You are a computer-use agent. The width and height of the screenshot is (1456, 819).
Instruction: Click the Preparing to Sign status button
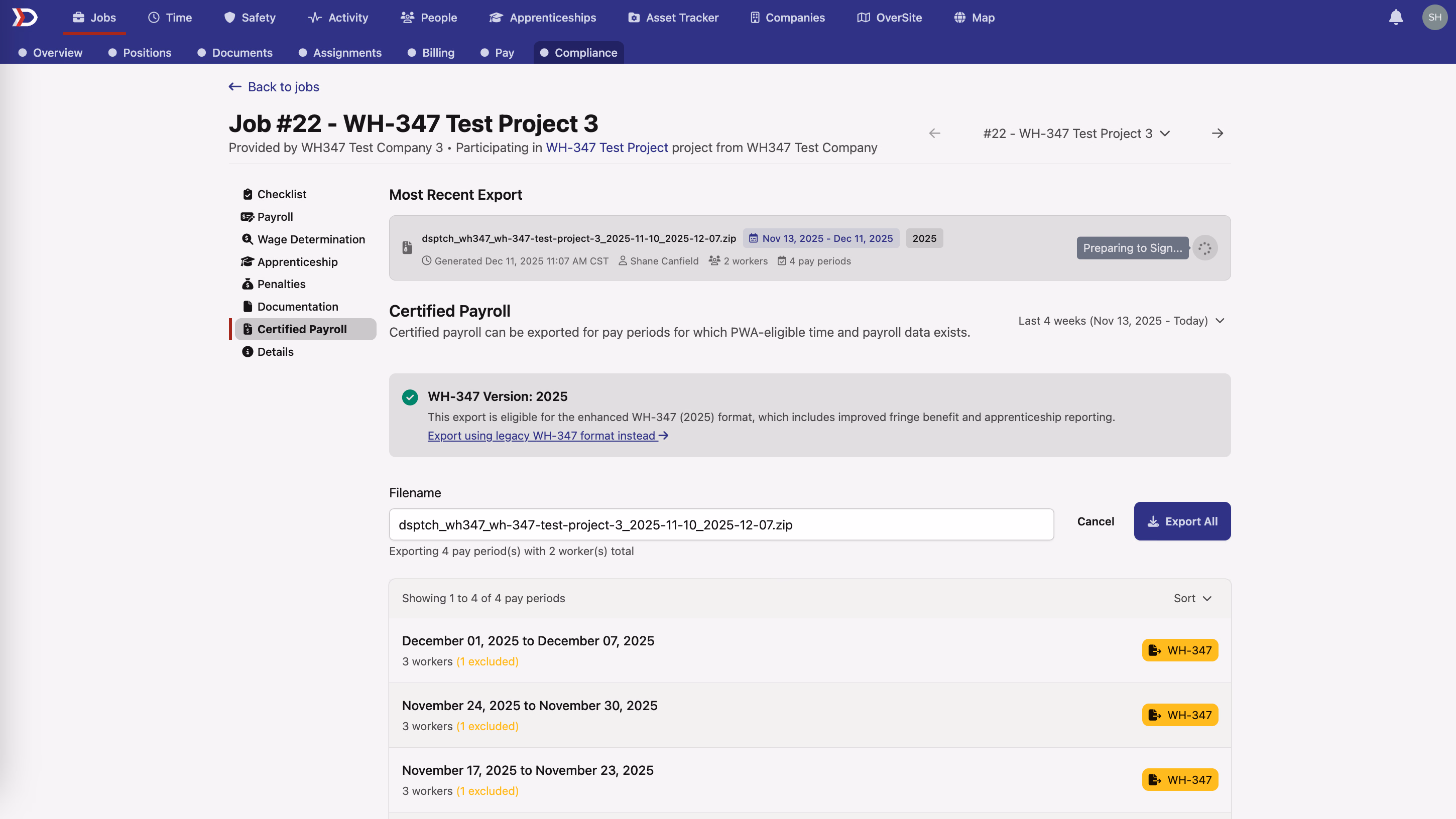1133,248
